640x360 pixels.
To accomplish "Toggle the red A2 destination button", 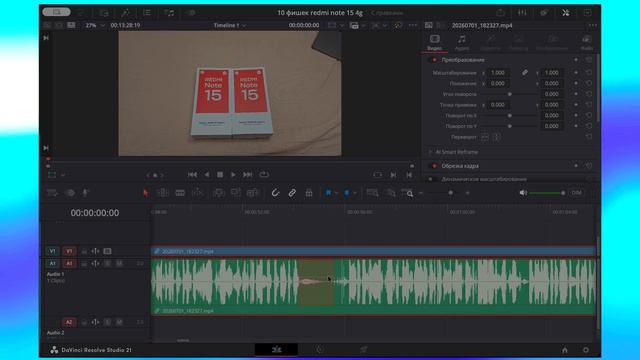I will click(x=69, y=322).
